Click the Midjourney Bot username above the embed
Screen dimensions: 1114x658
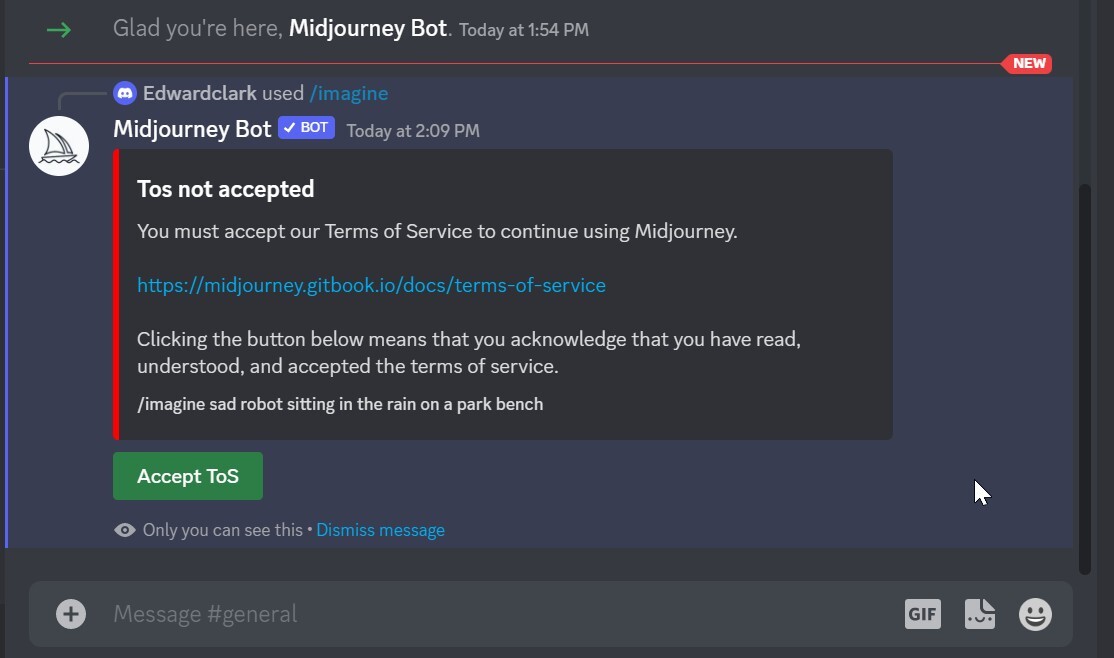coord(192,129)
